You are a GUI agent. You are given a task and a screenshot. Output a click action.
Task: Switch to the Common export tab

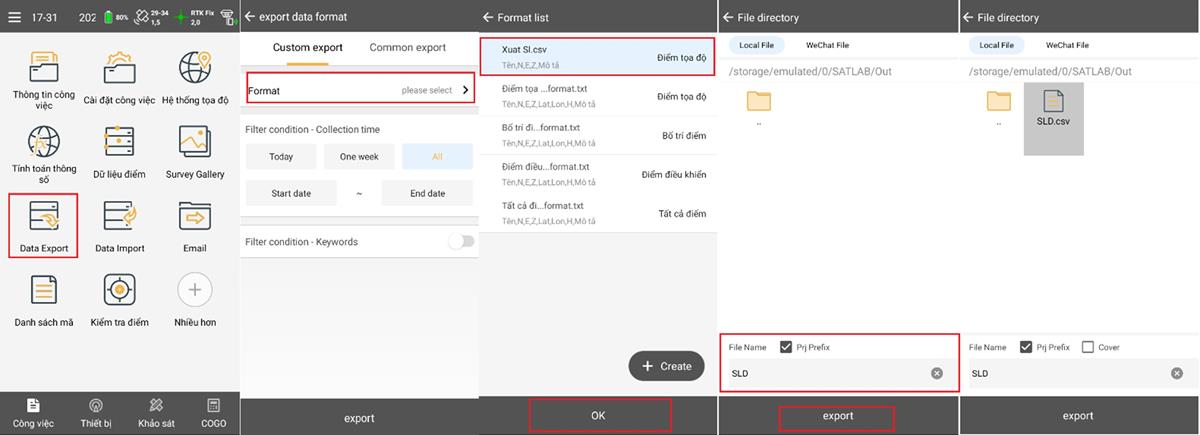[x=407, y=47]
